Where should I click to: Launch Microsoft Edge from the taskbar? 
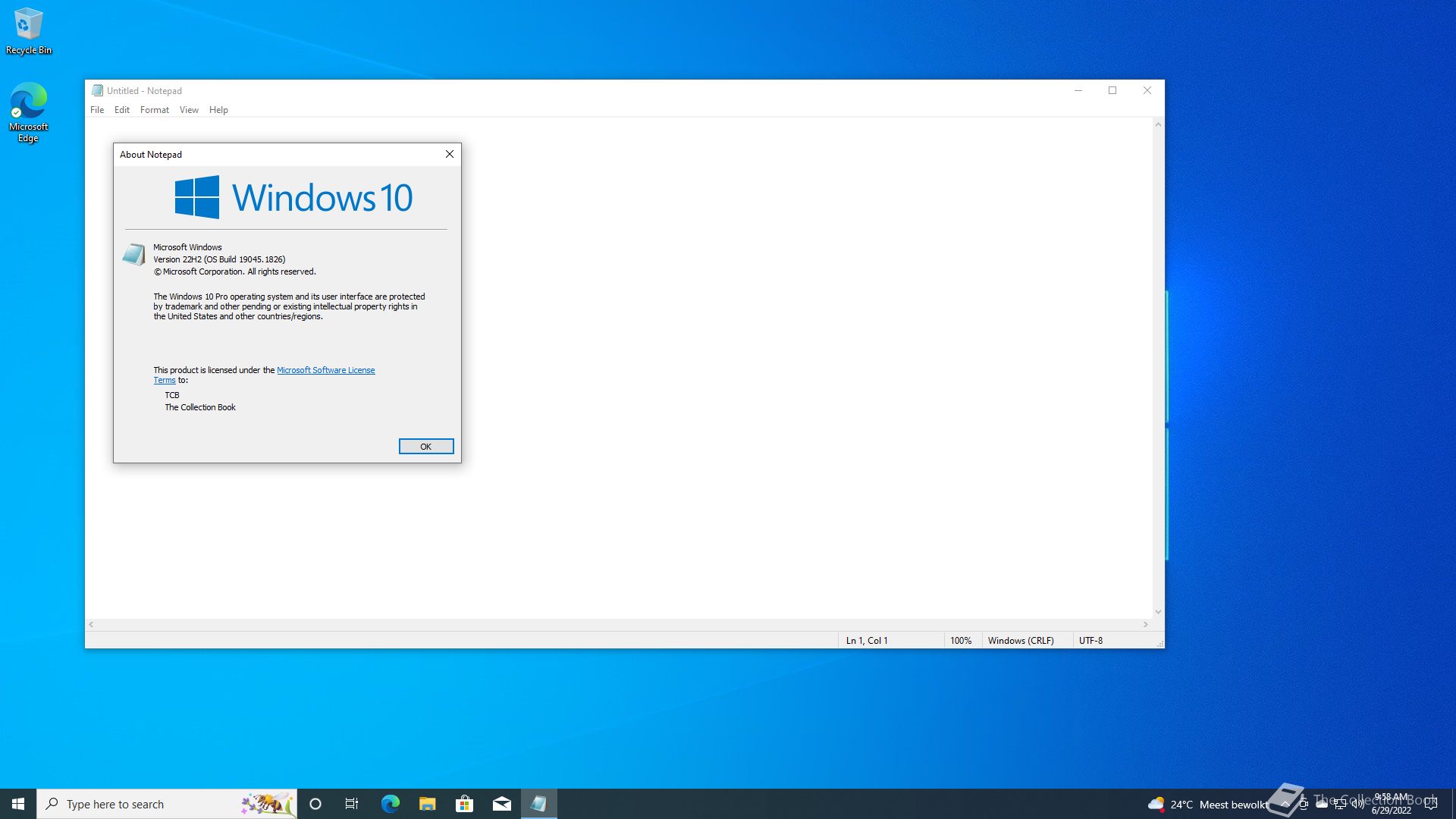point(390,804)
